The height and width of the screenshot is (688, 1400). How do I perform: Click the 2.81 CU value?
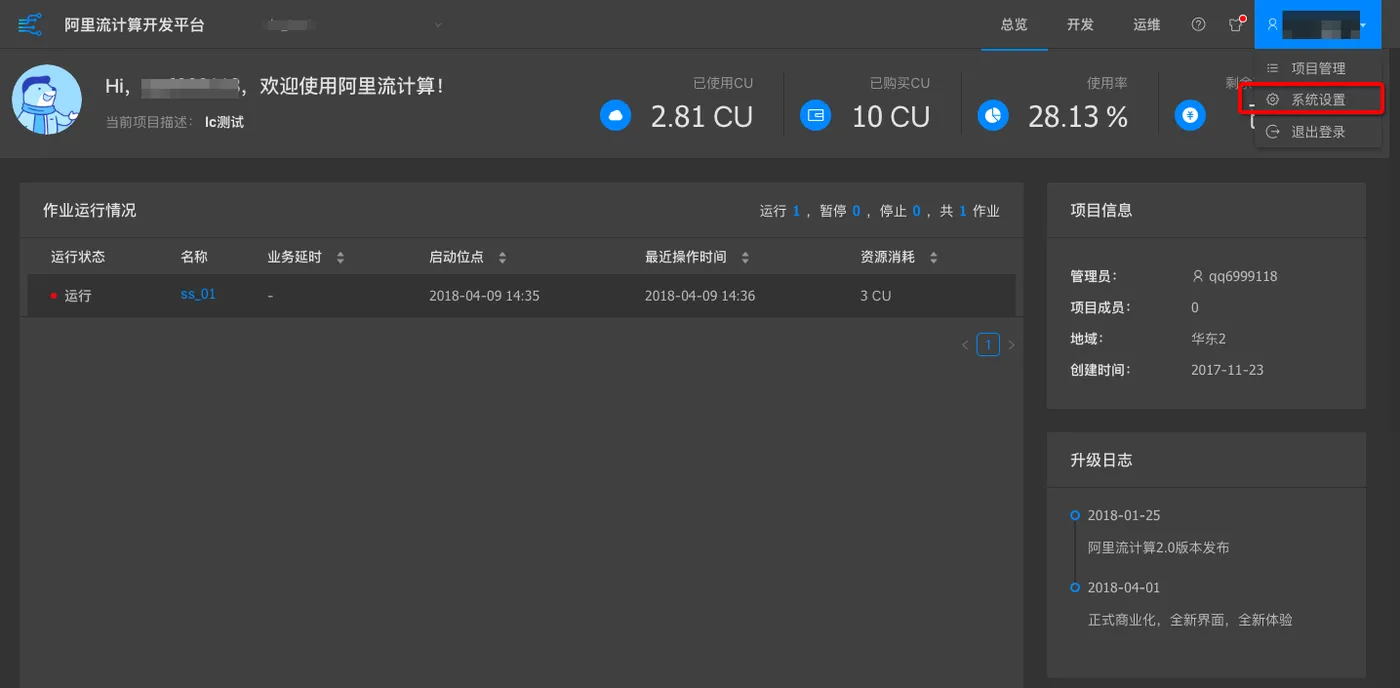tap(702, 117)
